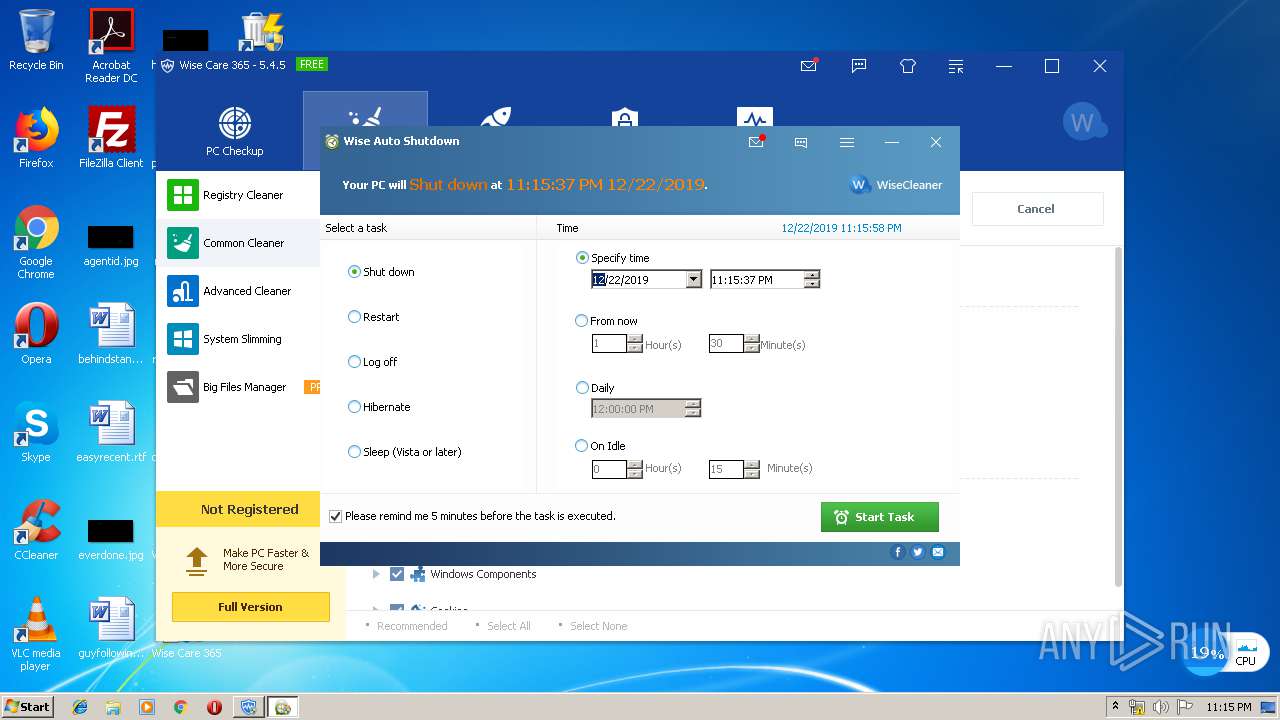Share via the email envelope icon
The width and height of the screenshot is (1280, 720).
point(938,552)
